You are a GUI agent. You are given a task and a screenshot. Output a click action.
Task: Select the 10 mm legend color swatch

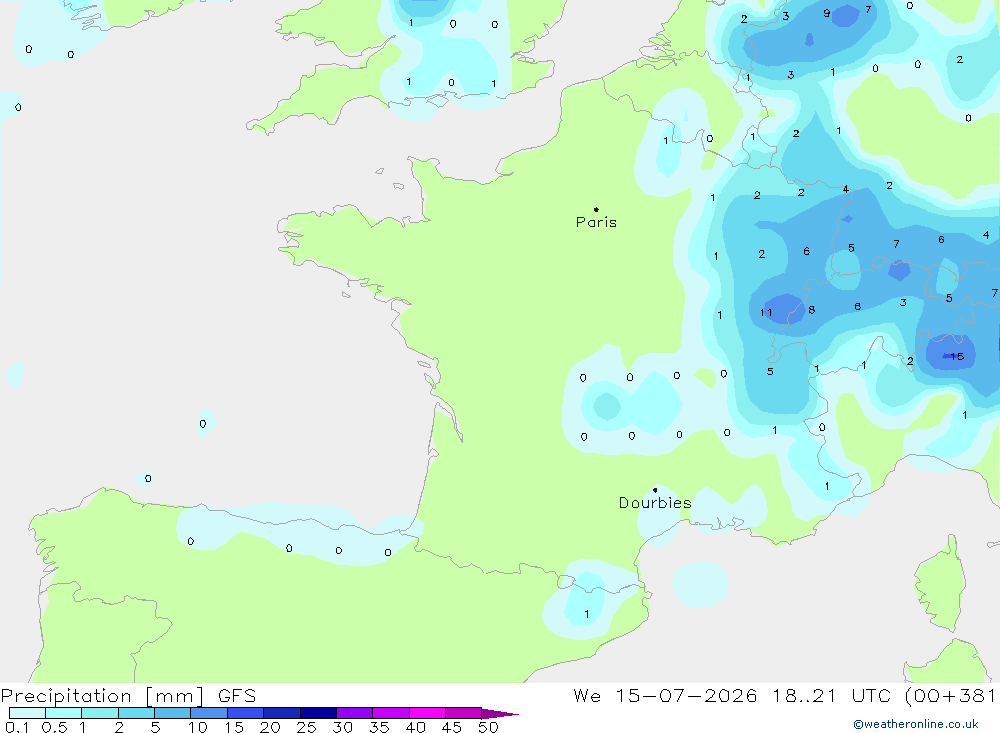(x=209, y=713)
